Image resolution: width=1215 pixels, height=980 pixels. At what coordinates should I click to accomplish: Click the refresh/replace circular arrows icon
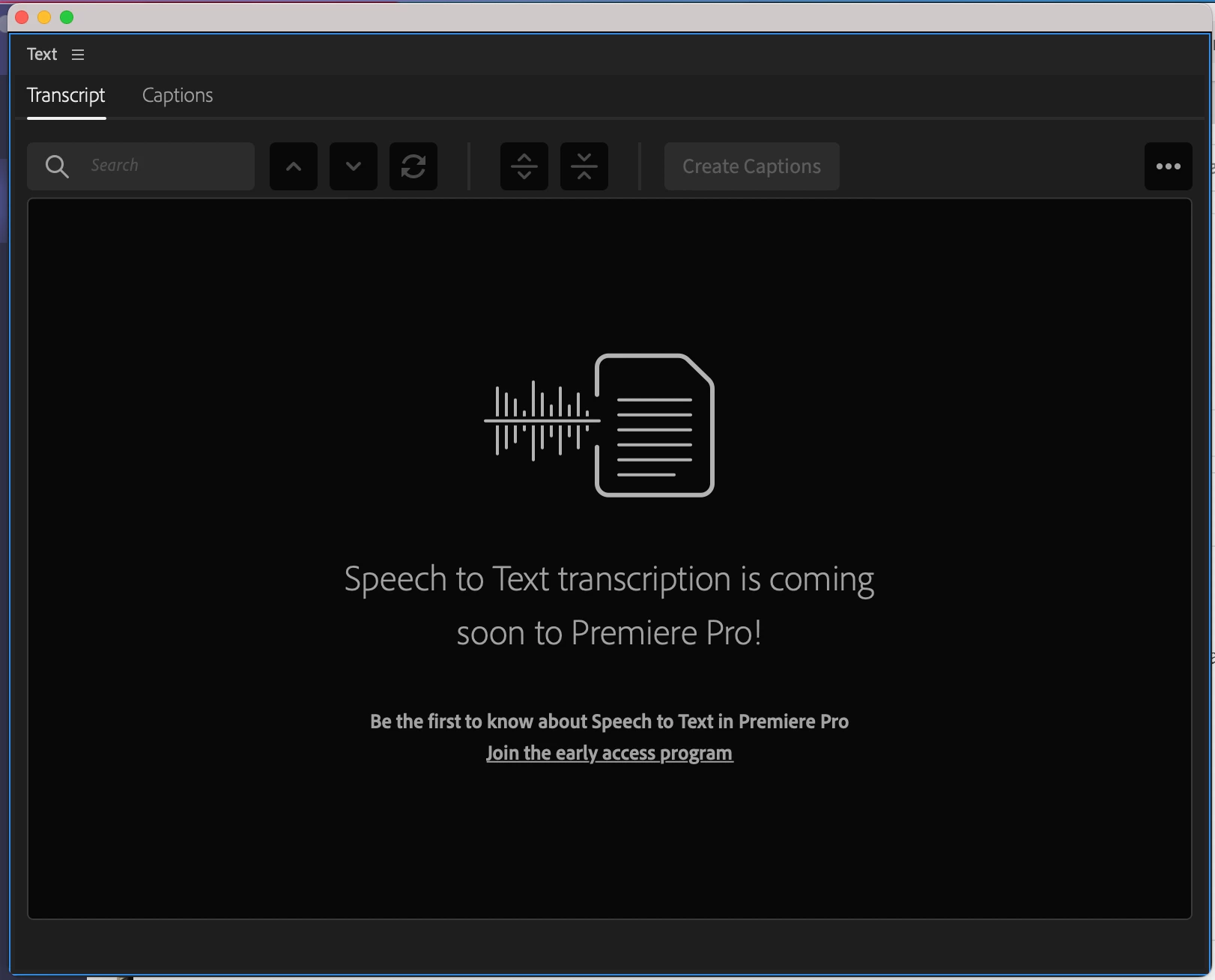[x=413, y=166]
